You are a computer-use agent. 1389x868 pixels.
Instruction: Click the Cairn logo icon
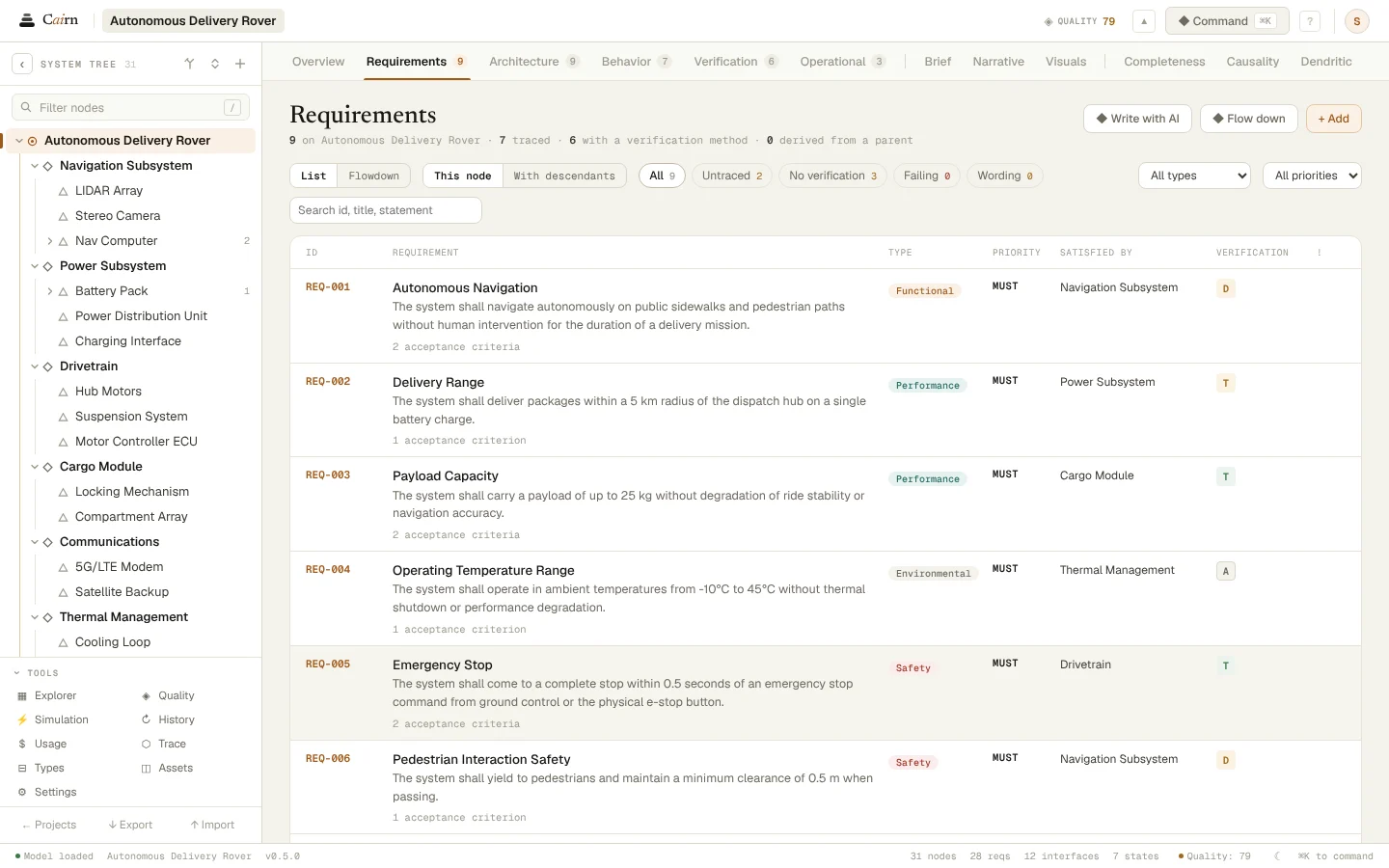point(27,20)
